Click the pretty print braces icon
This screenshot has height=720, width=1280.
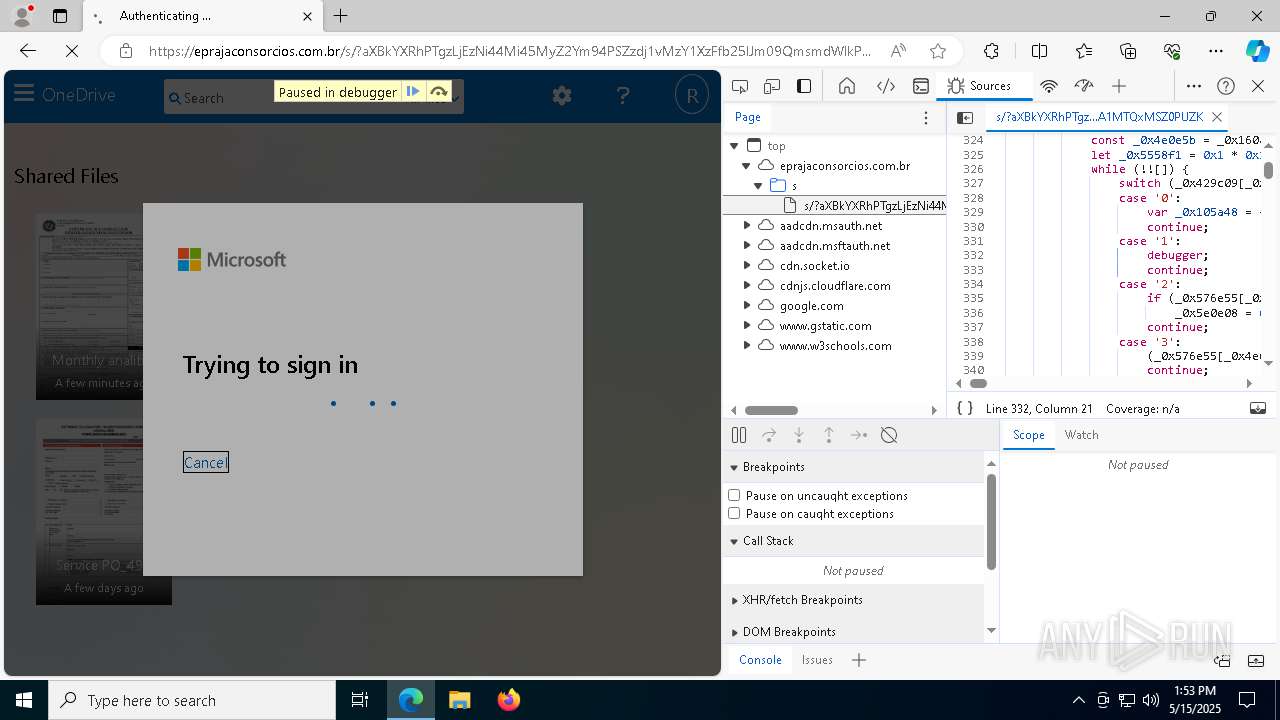click(x=965, y=408)
